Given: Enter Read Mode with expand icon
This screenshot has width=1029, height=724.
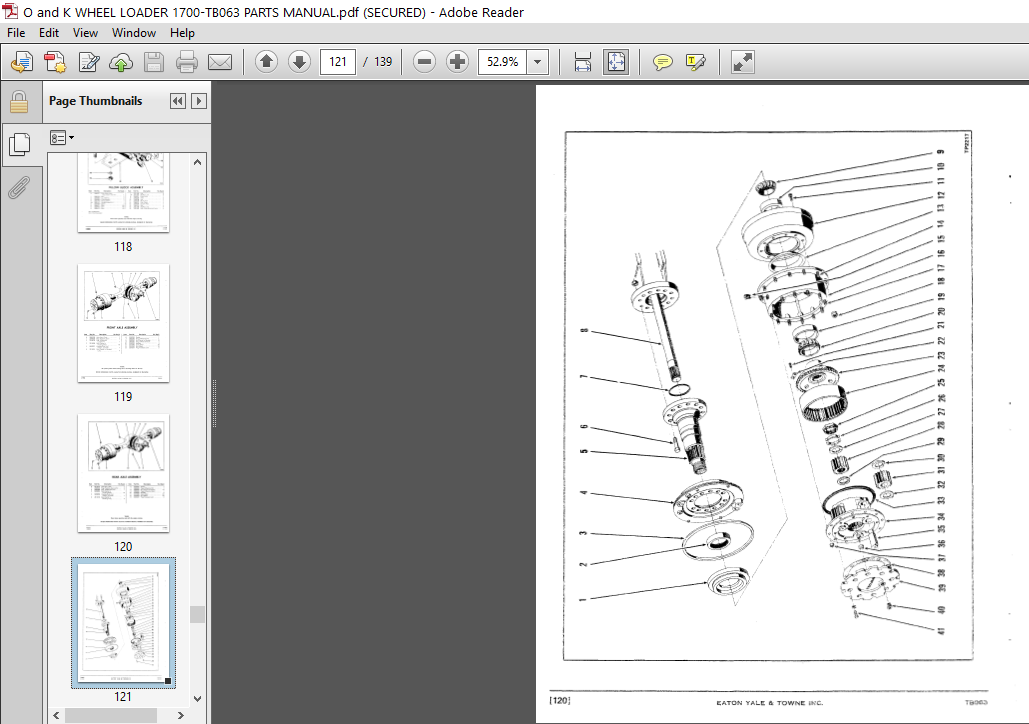Looking at the screenshot, I should point(743,62).
